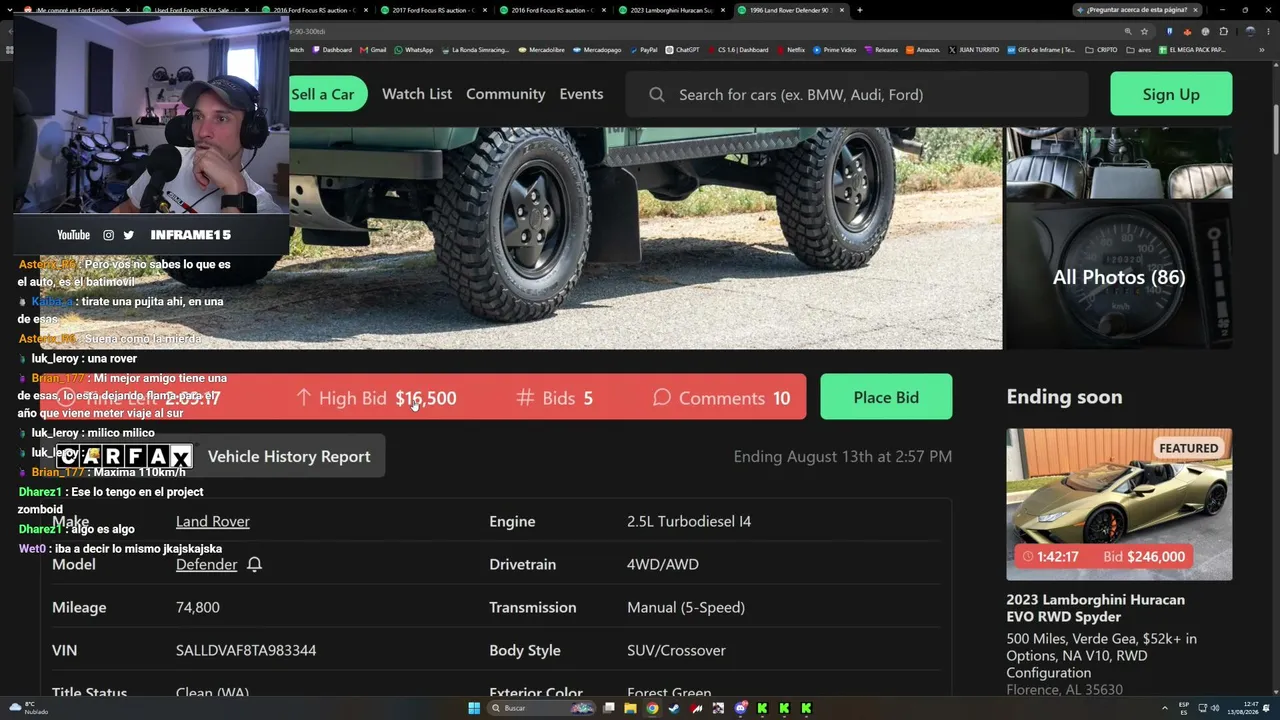The height and width of the screenshot is (720, 1280).
Task: Click the featured Lamborghini Huracan photo
Action: pos(1119,504)
